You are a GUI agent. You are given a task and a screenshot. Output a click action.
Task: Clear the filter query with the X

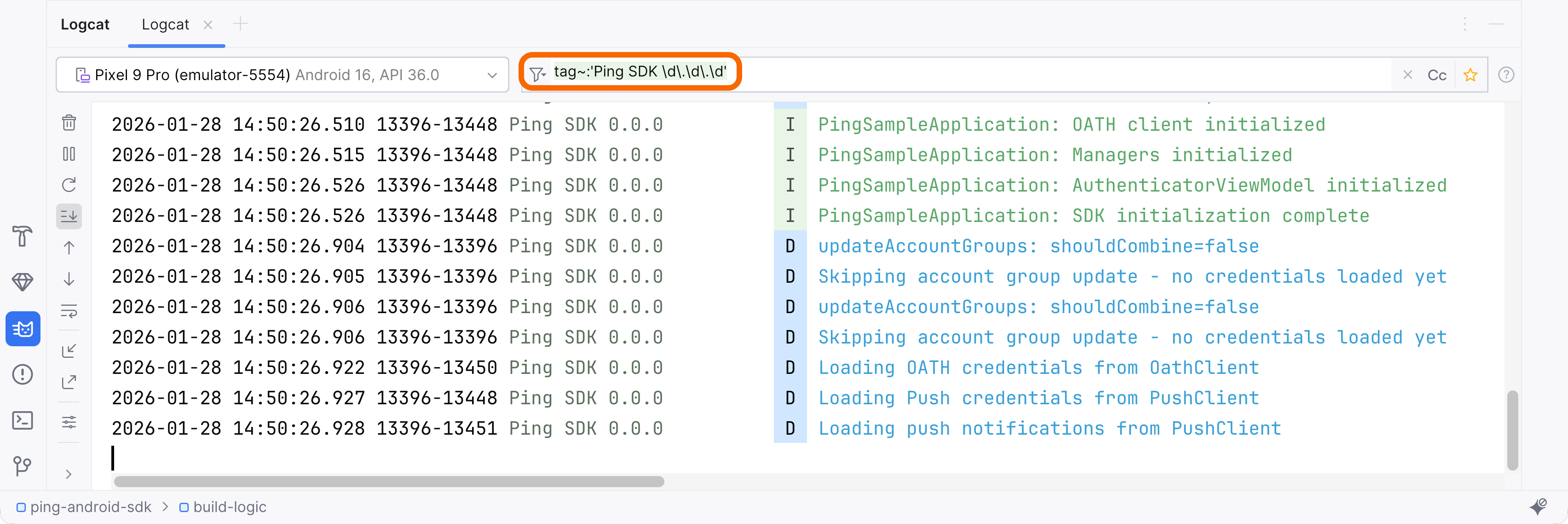pos(1408,74)
